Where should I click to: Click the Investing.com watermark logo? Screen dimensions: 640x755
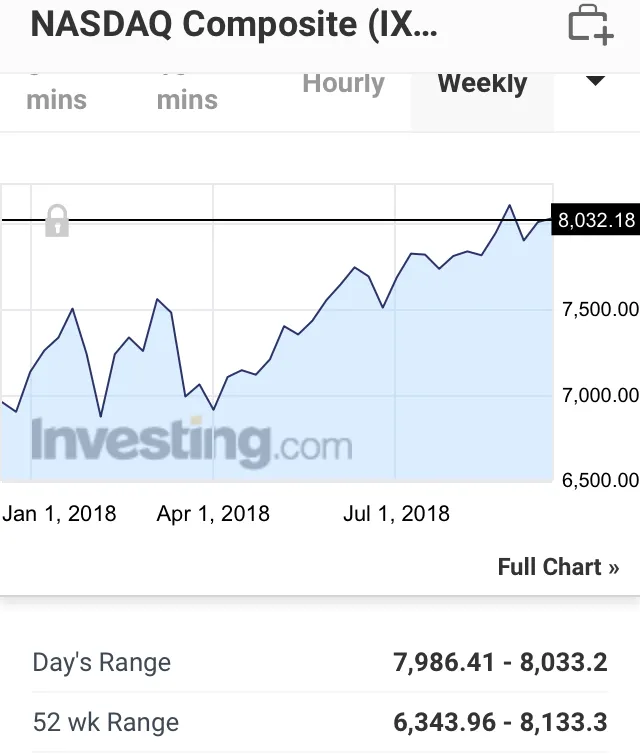tap(191, 442)
